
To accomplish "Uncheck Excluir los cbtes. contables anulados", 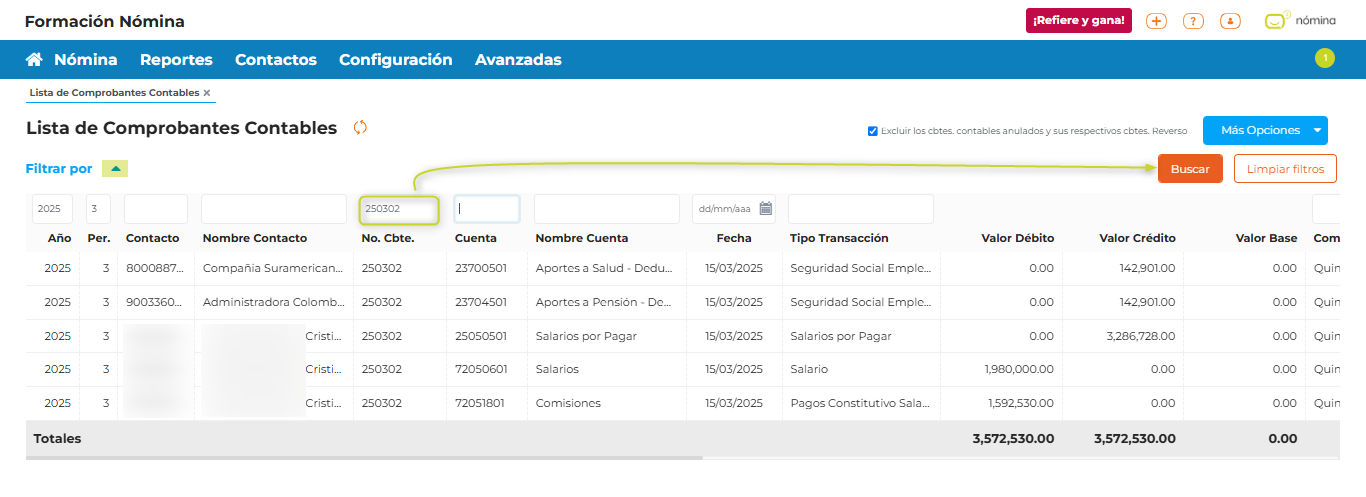I will point(873,131).
